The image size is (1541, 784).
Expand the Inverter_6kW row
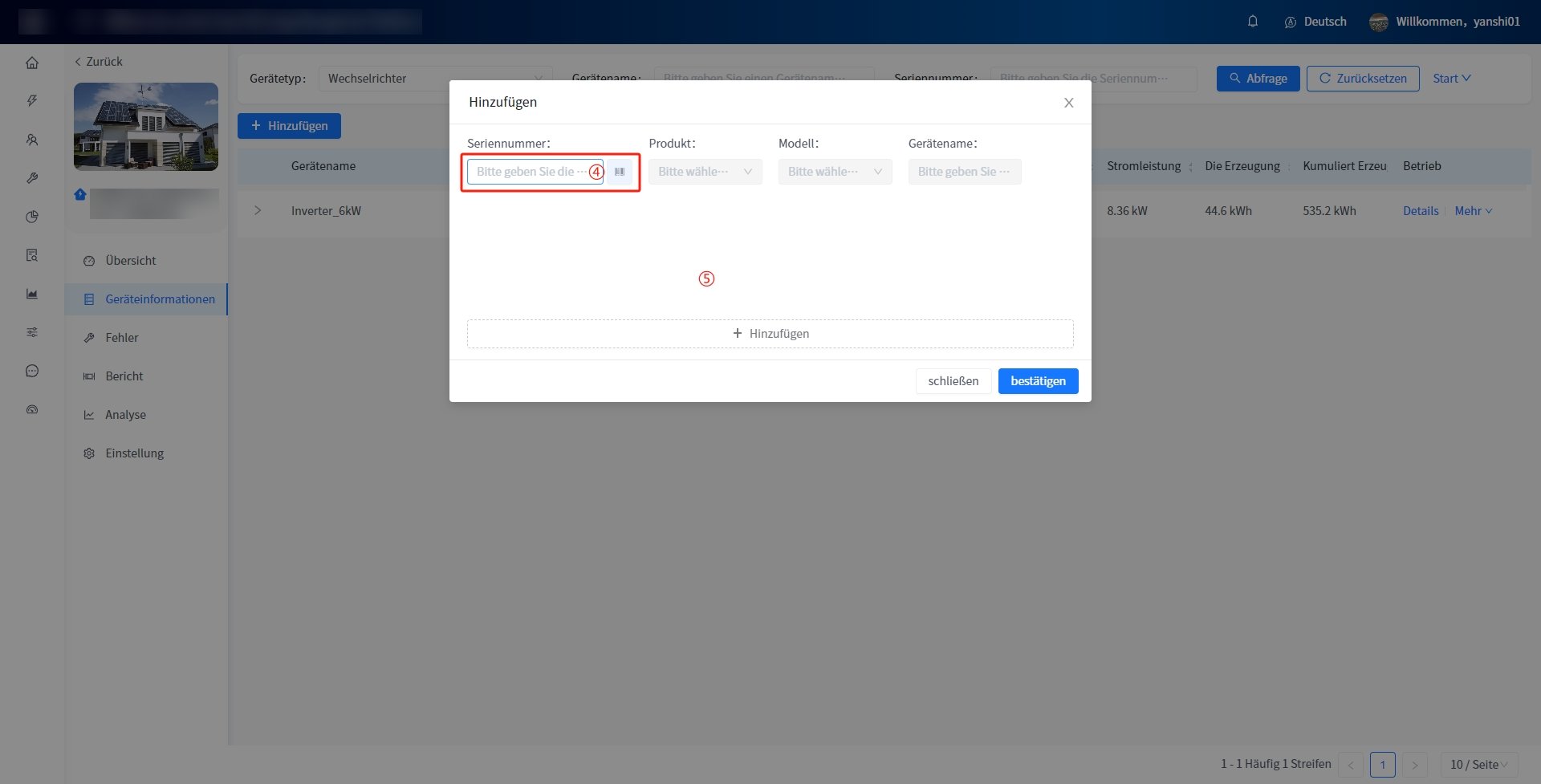coord(258,210)
